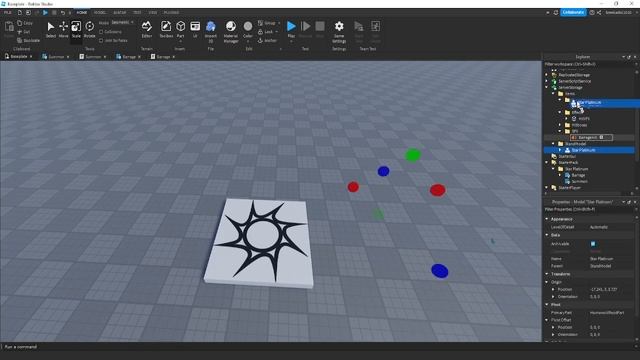Switch to the MODEL ribbon tab
Screen dimensions: 640x360
click(x=100, y=13)
